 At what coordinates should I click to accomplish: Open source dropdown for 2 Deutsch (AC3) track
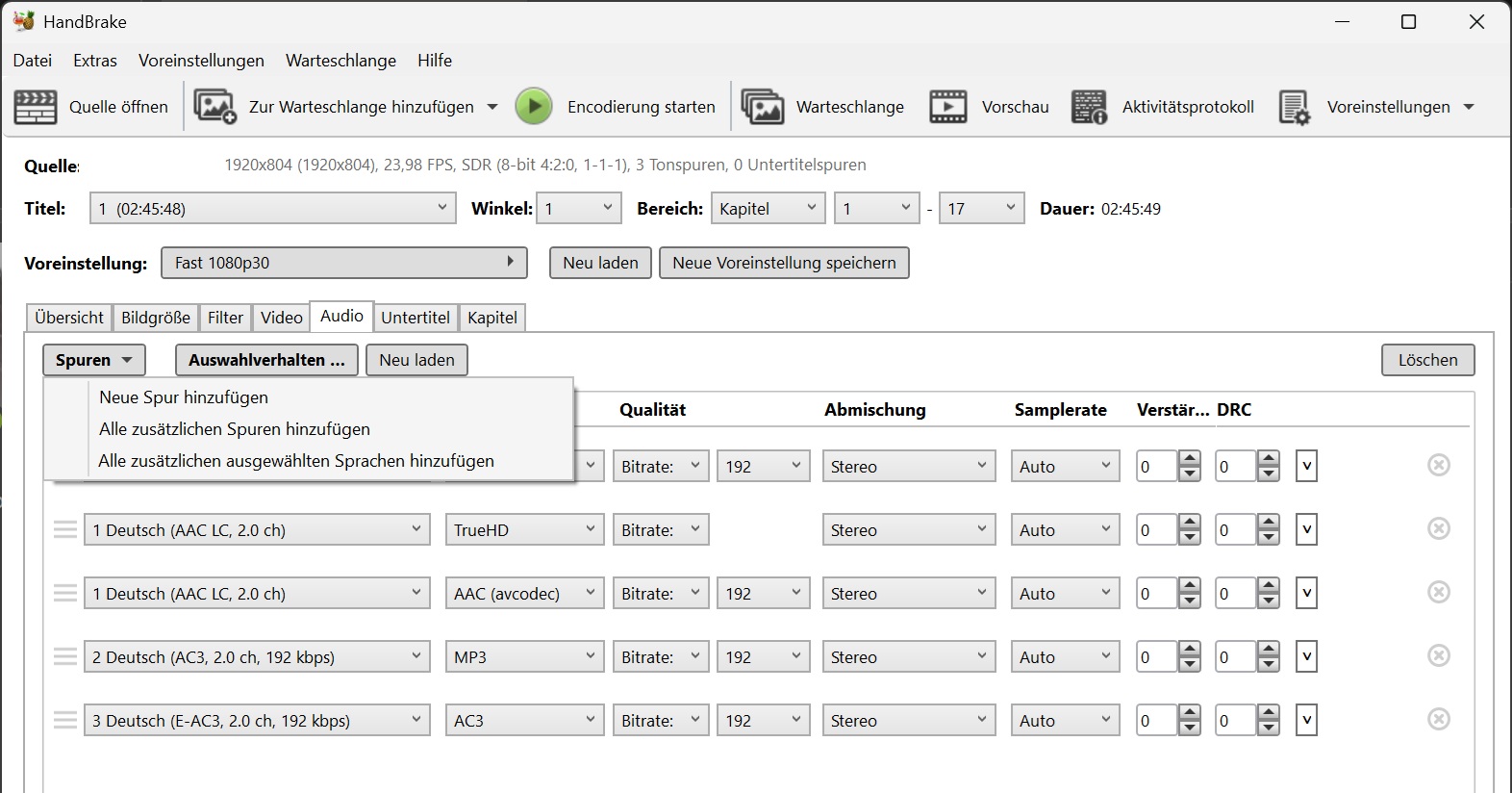(x=257, y=656)
